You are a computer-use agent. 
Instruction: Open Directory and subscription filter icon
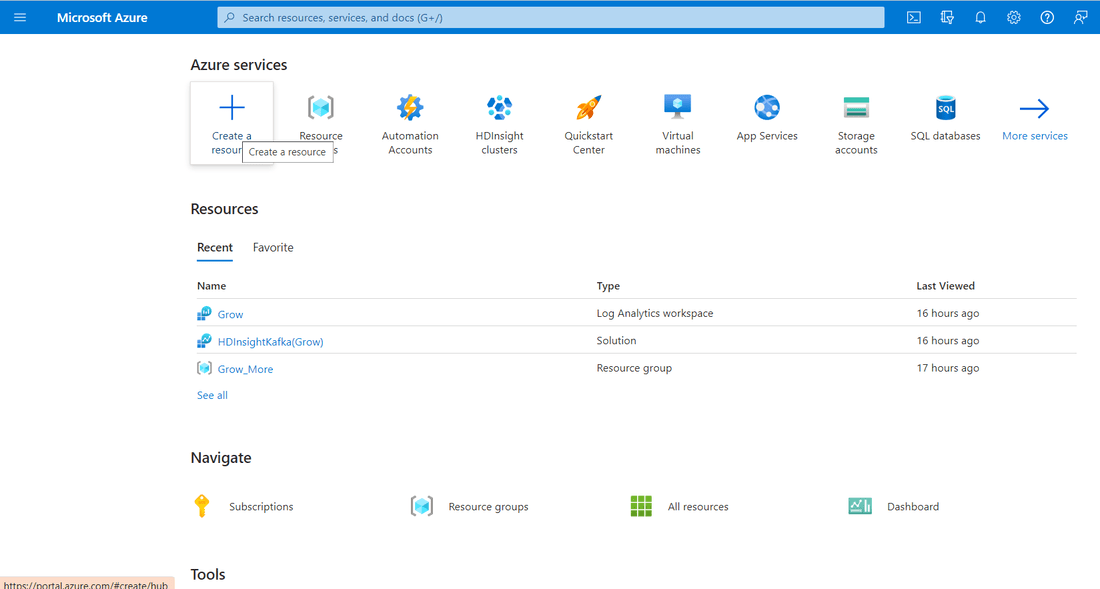tap(947, 18)
